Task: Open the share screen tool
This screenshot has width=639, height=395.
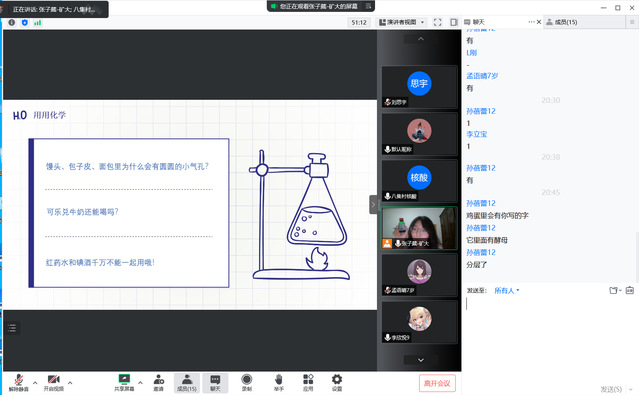Action: [x=124, y=382]
